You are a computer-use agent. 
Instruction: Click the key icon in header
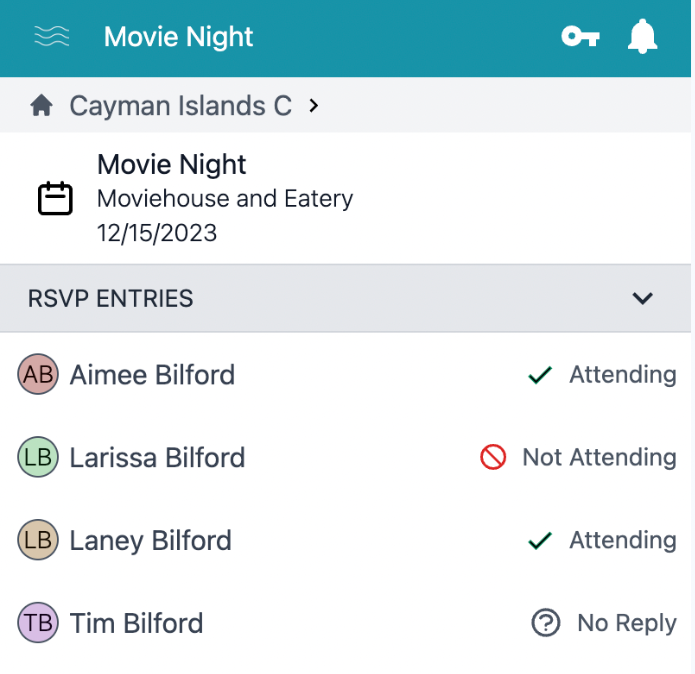[580, 37]
